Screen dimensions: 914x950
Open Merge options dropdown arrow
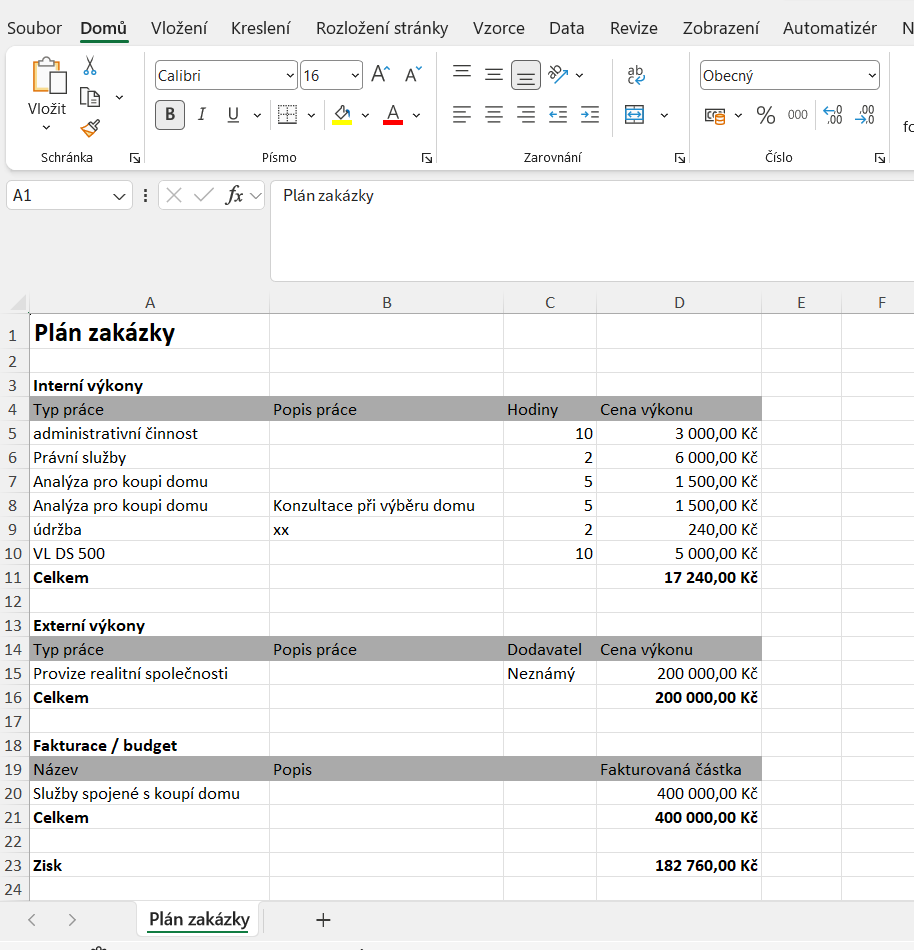(664, 115)
